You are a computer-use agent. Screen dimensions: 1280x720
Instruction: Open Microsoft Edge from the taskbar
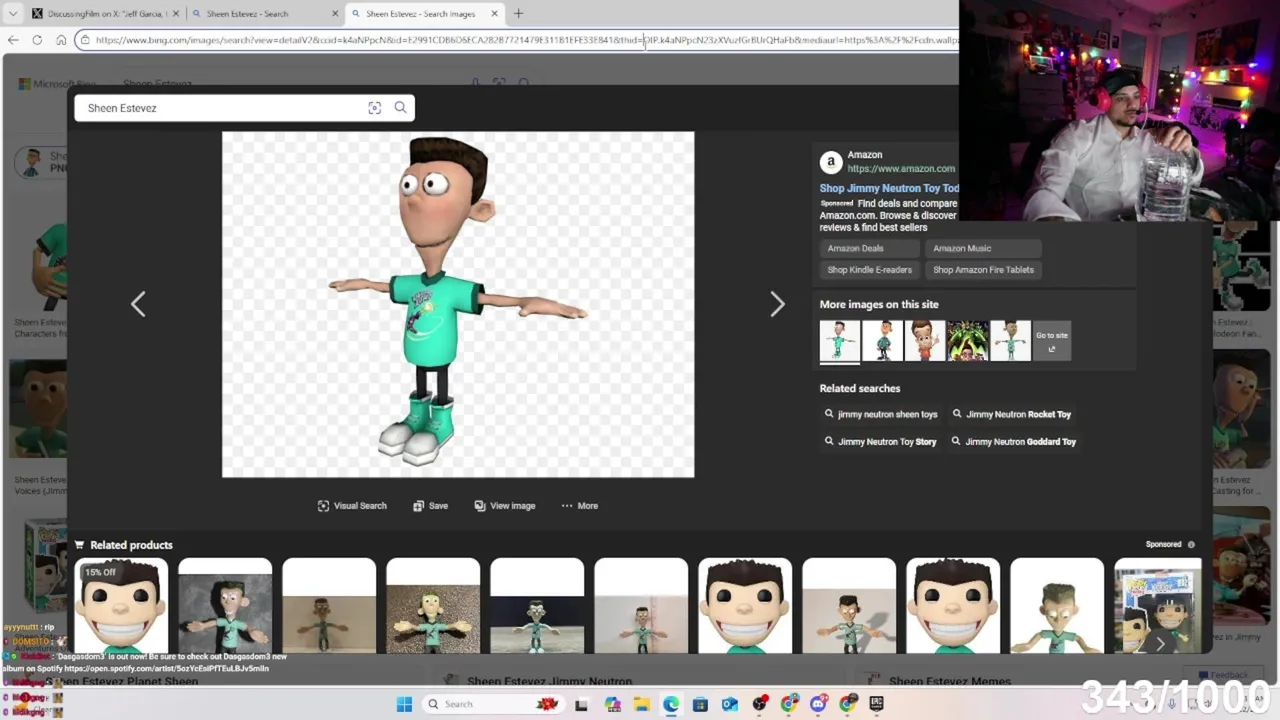[x=671, y=704]
